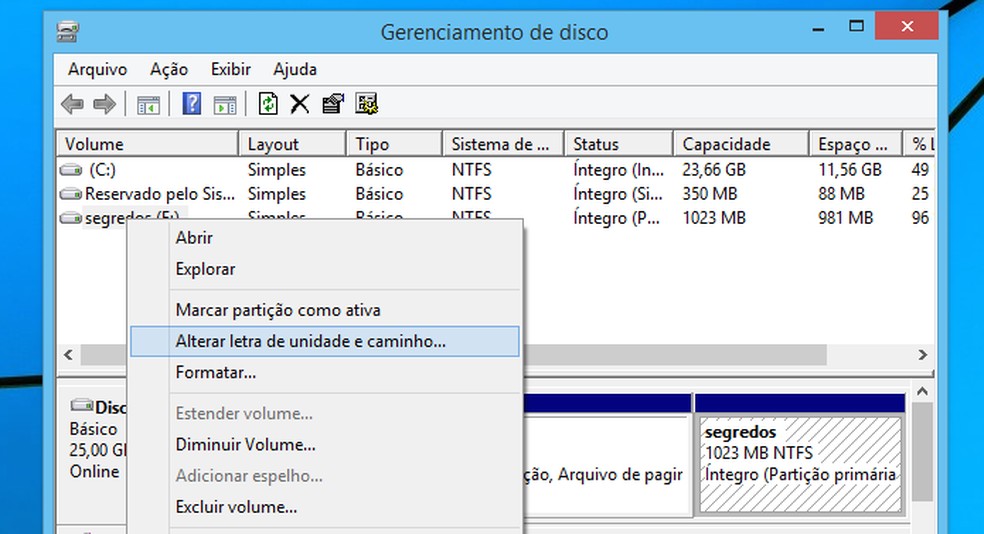Open the Properties toolbar icon
984x534 pixels.
[333, 104]
